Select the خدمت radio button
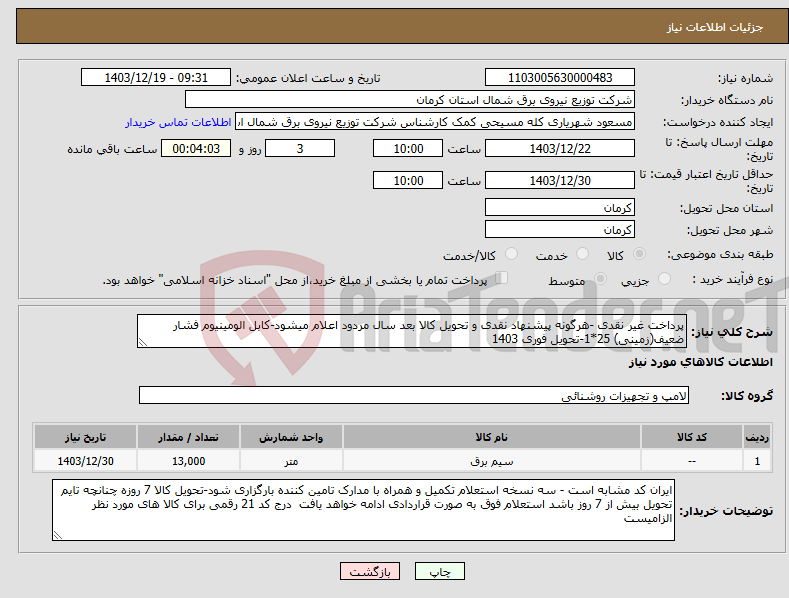 coord(582,254)
